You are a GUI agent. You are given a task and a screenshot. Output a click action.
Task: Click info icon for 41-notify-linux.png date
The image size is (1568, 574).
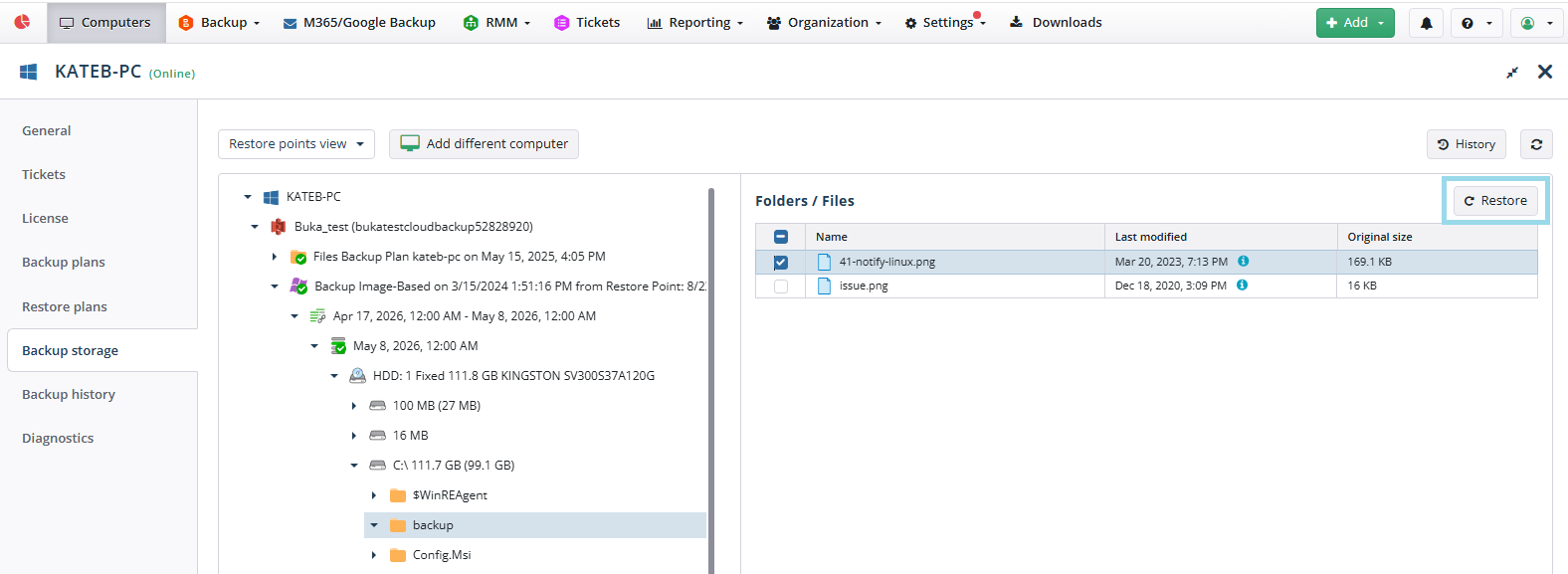coord(1244,261)
